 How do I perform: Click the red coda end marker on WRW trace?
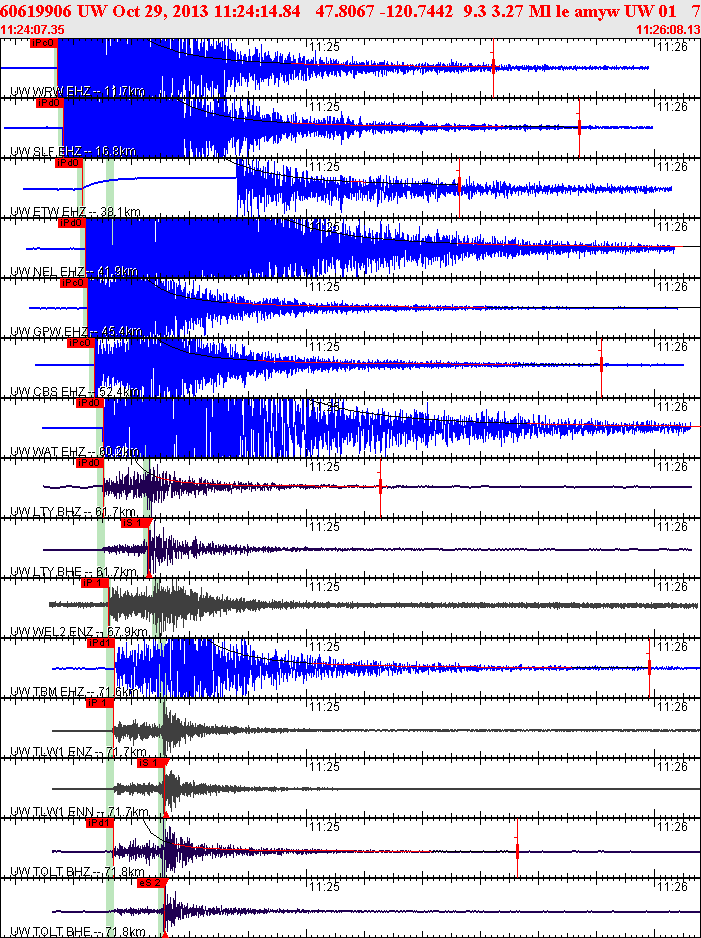click(493, 67)
